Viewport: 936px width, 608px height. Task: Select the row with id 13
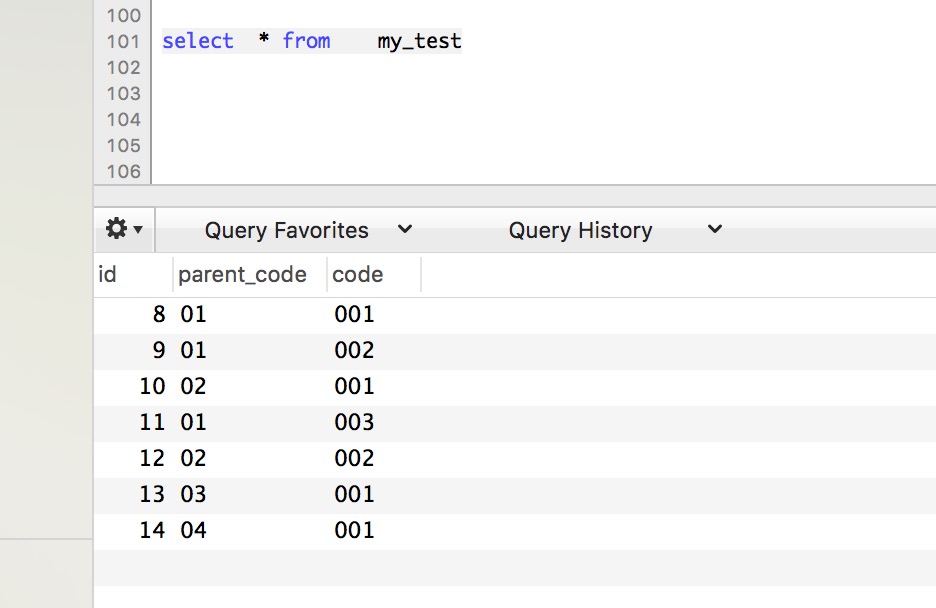[x=515, y=495]
